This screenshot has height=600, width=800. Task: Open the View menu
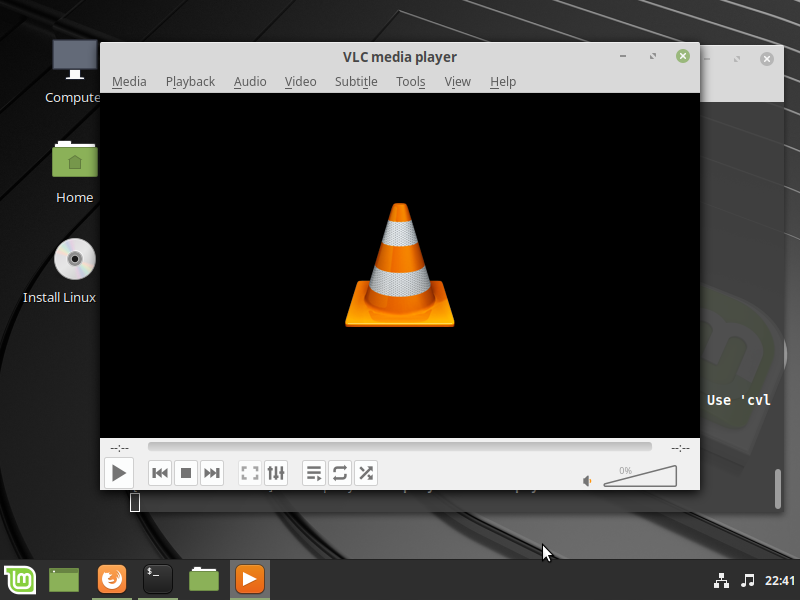[457, 82]
